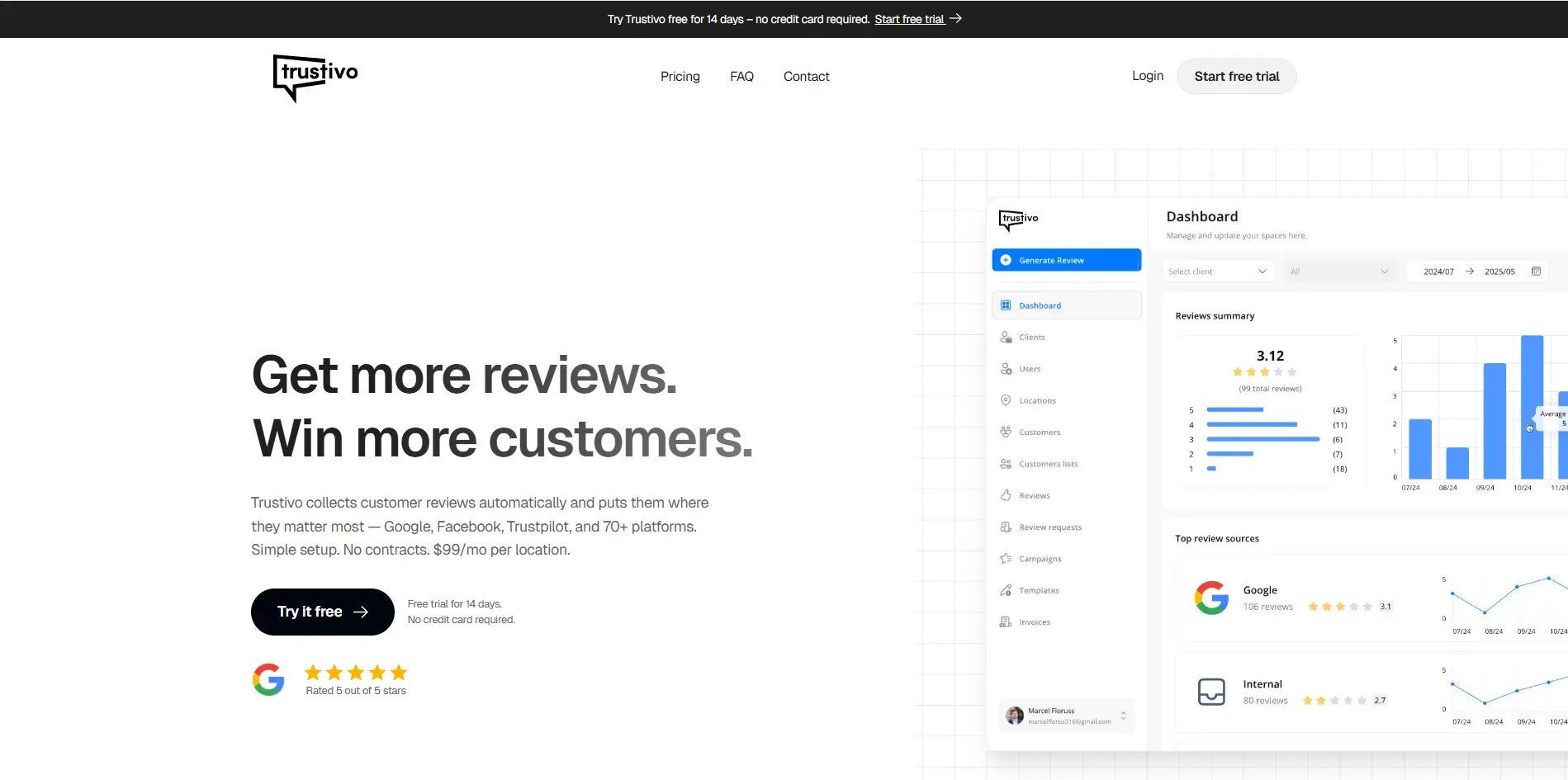
Task: Click the Google logo beside the star rating
Action: [x=268, y=679]
